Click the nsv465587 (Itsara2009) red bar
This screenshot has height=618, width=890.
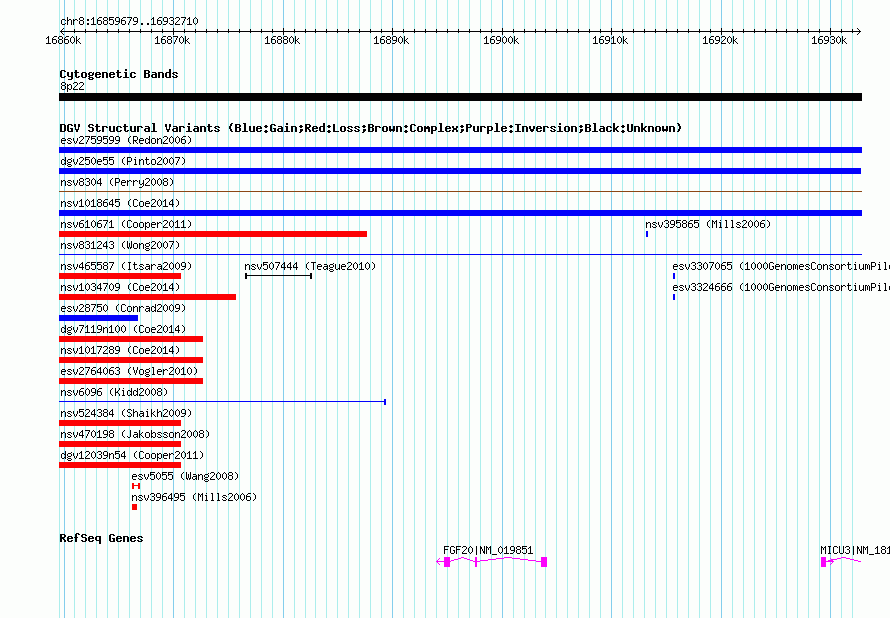120,276
